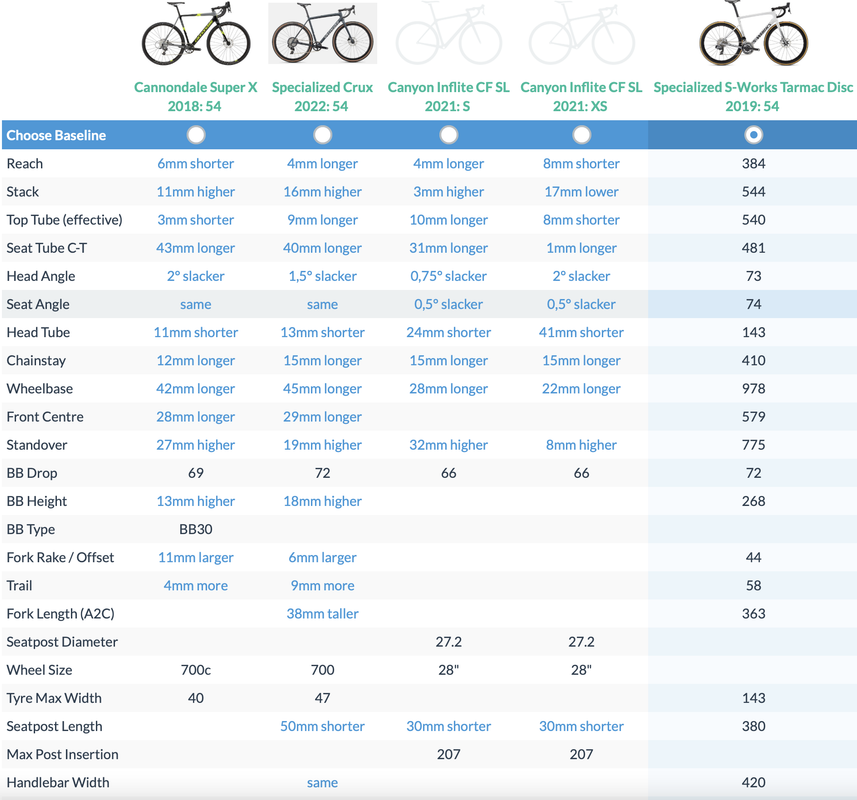The width and height of the screenshot is (857, 800).
Task: Click Cannondale wheelbase '42mm longer'
Action: point(196,389)
